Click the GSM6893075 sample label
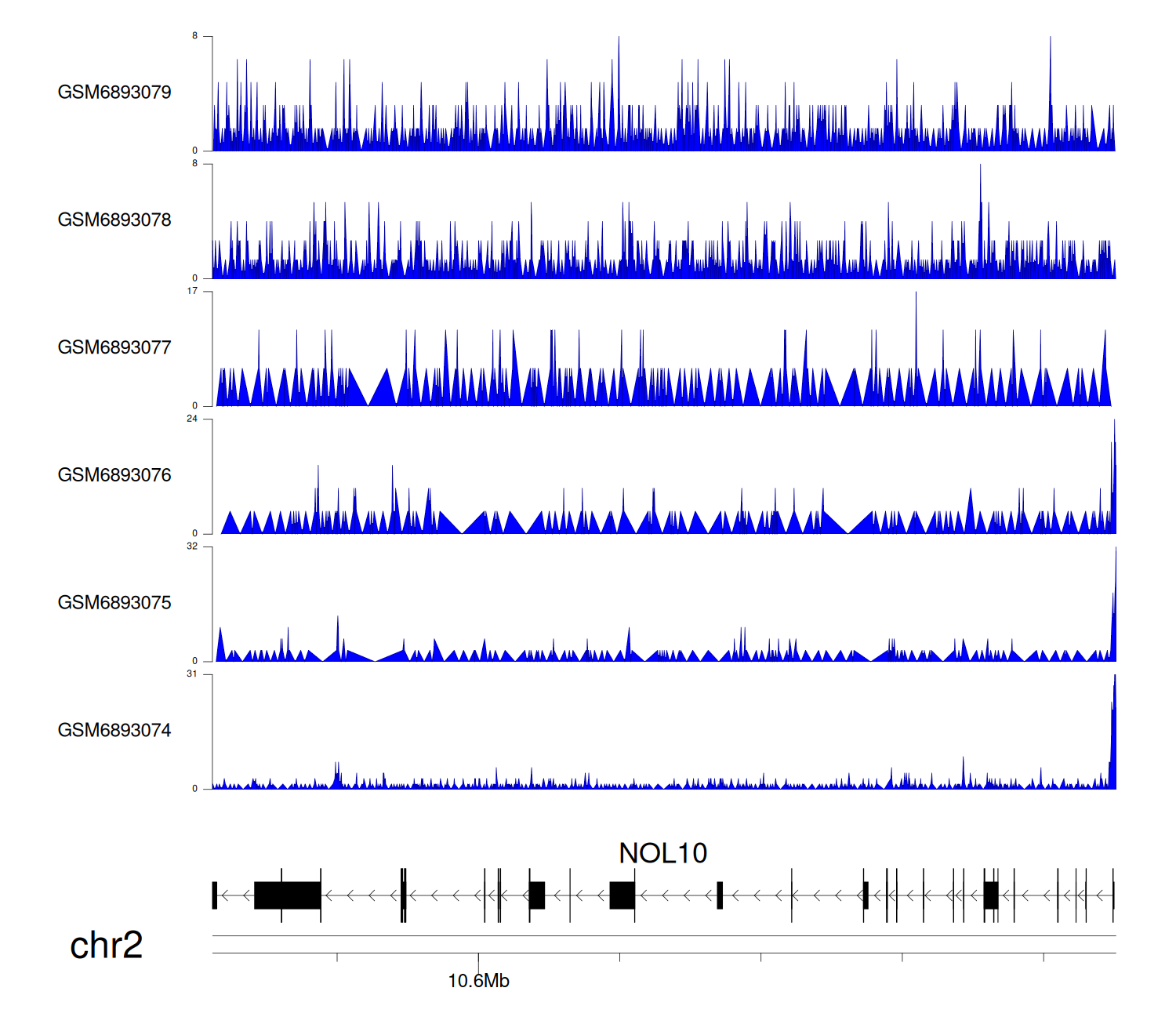The width and height of the screenshot is (1176, 1035). click(114, 603)
